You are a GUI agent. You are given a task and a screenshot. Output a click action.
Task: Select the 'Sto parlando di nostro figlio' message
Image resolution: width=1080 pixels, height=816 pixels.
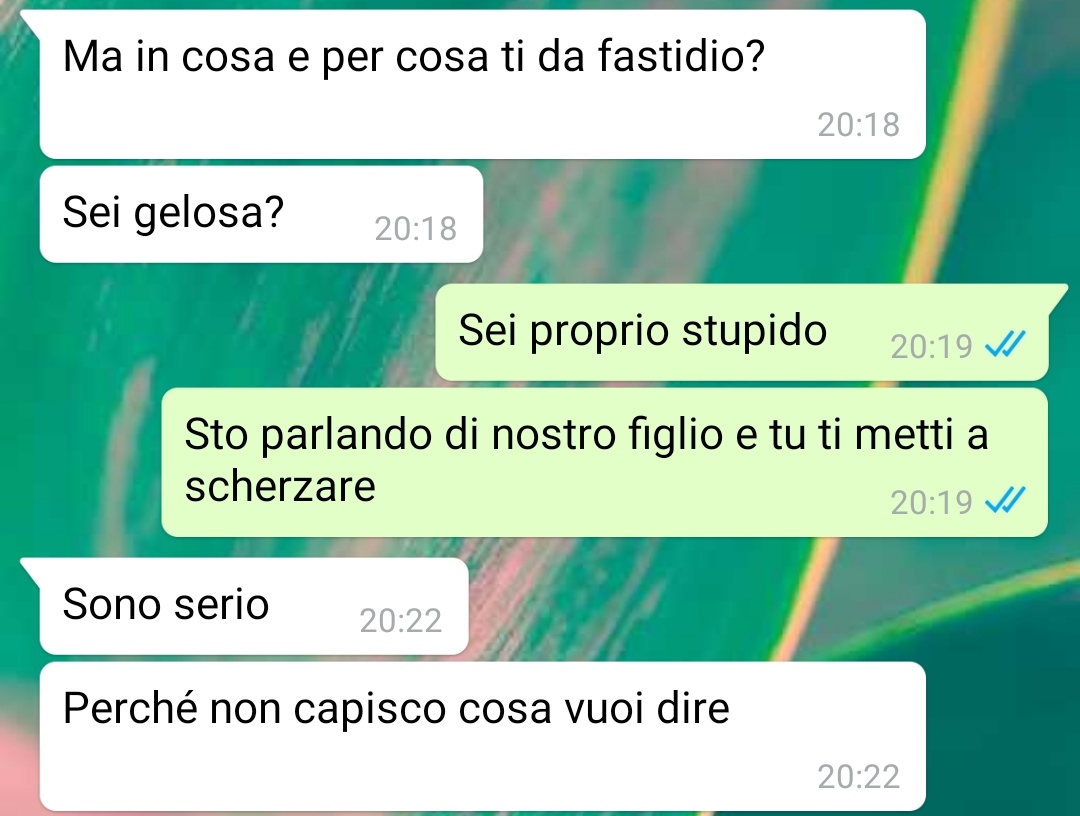pos(605,462)
